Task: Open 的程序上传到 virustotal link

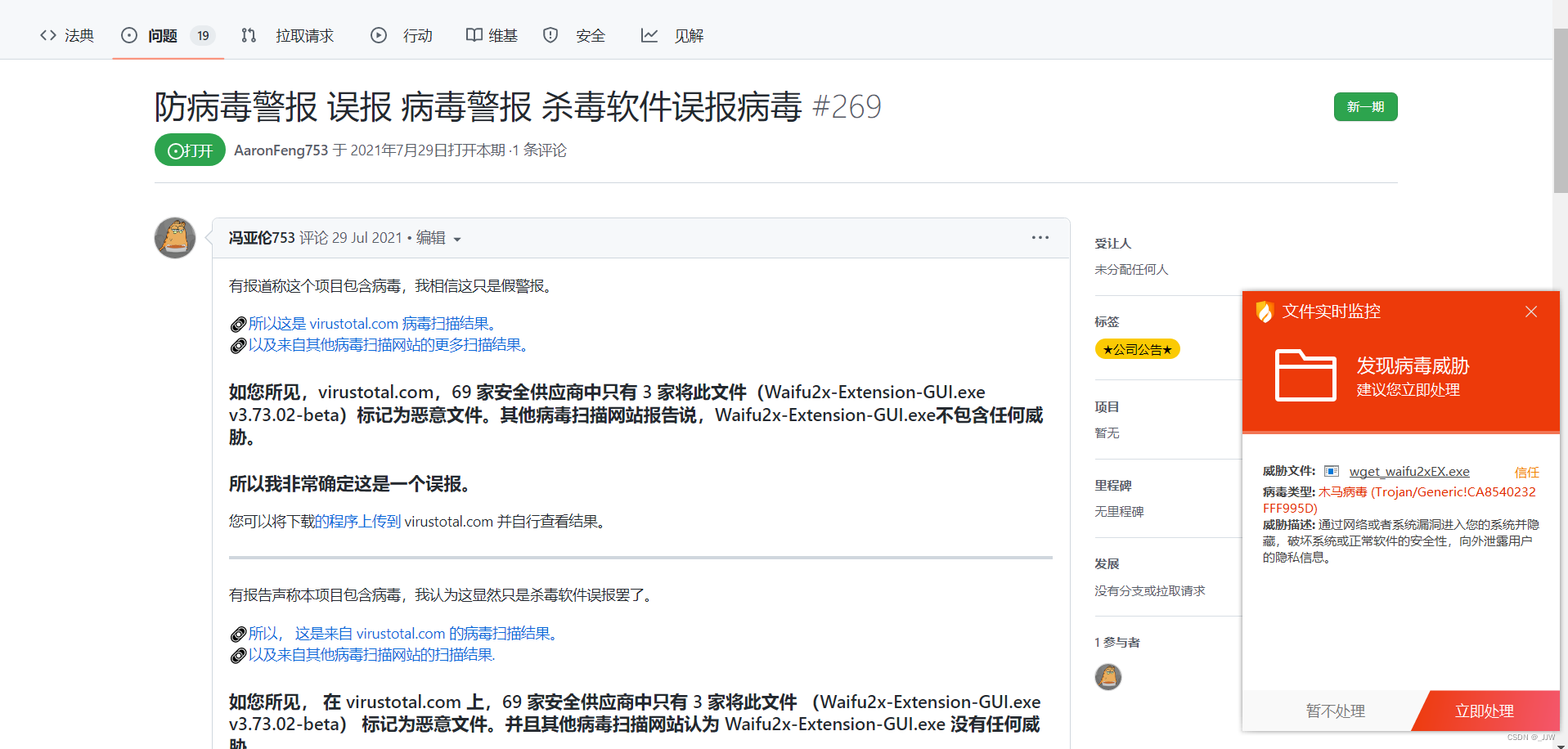Action: coord(357,522)
